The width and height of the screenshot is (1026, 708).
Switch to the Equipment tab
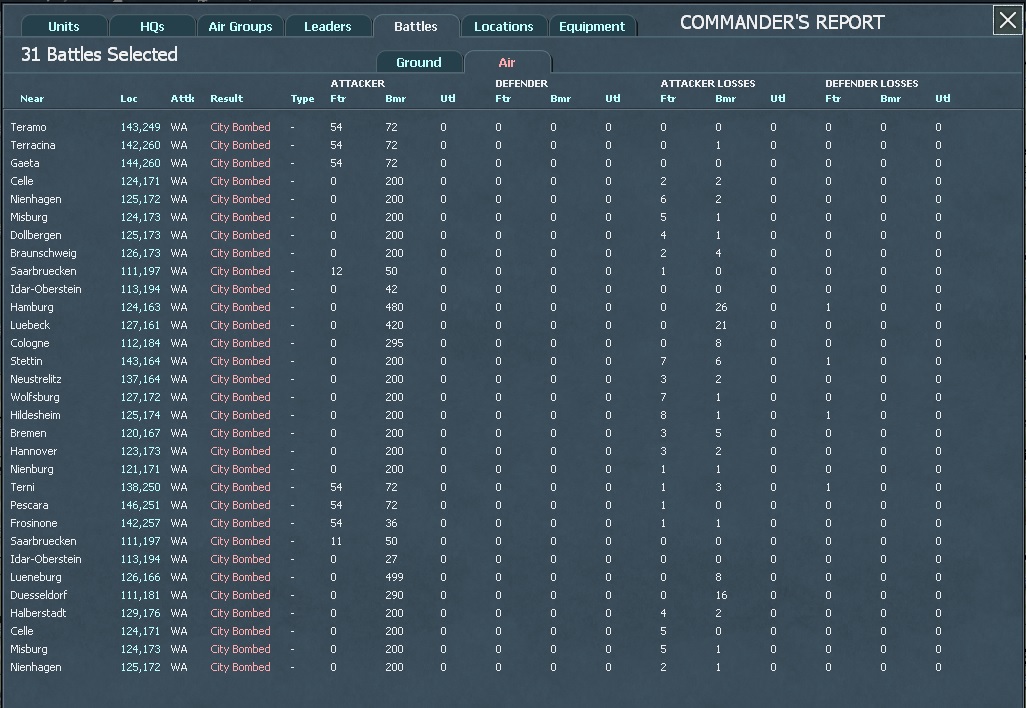point(592,26)
